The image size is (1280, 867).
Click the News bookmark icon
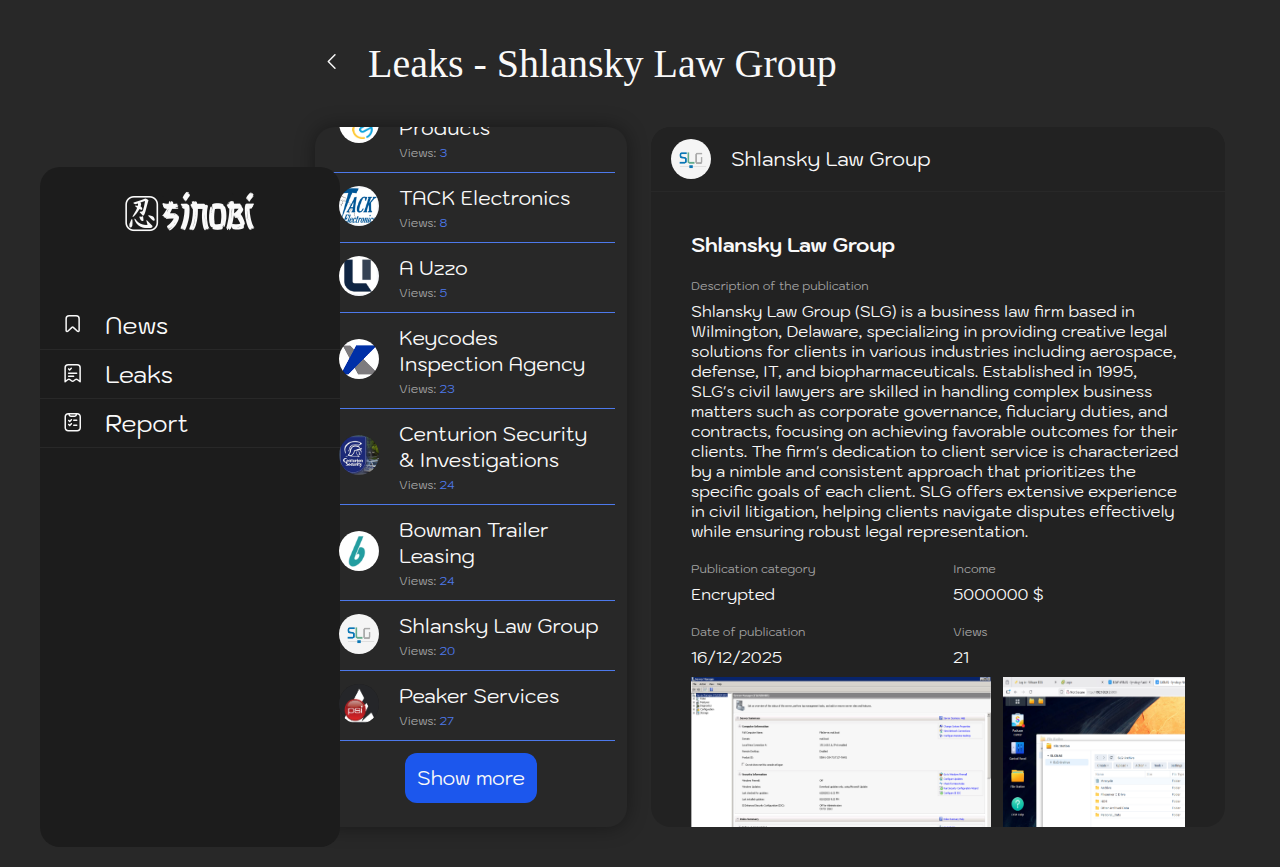point(73,324)
